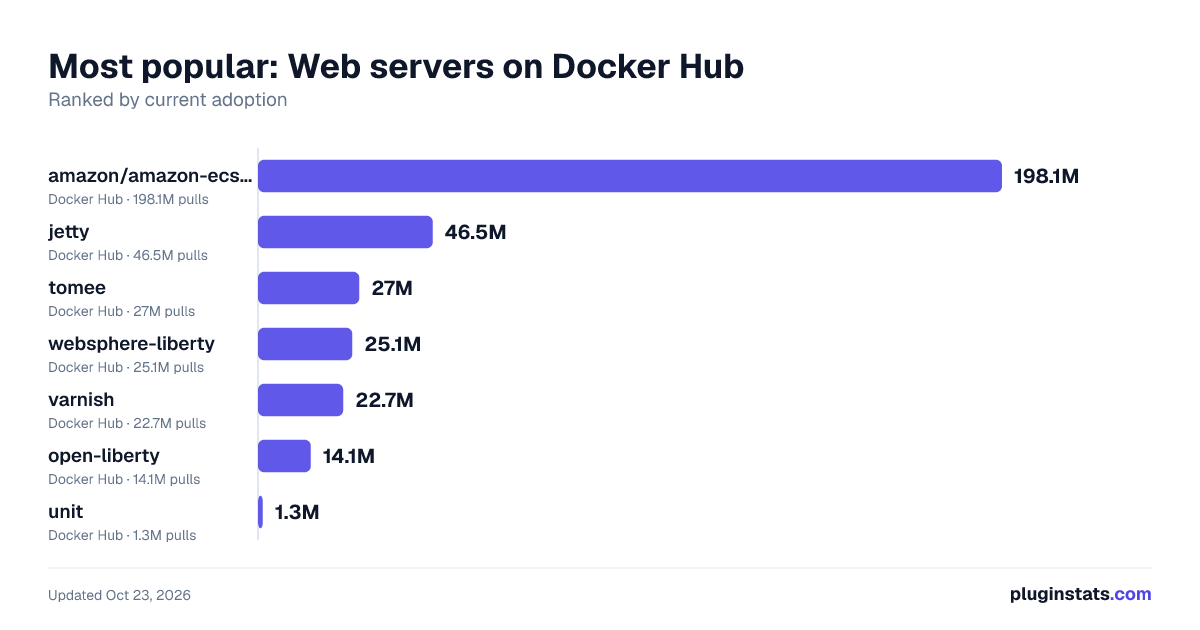1200x630 pixels.
Task: Click the 46.5M value label
Action: click(x=476, y=233)
